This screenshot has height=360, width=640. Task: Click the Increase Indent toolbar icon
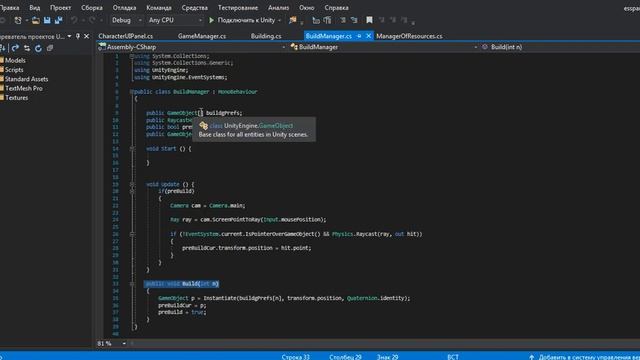pyautogui.click(x=354, y=20)
